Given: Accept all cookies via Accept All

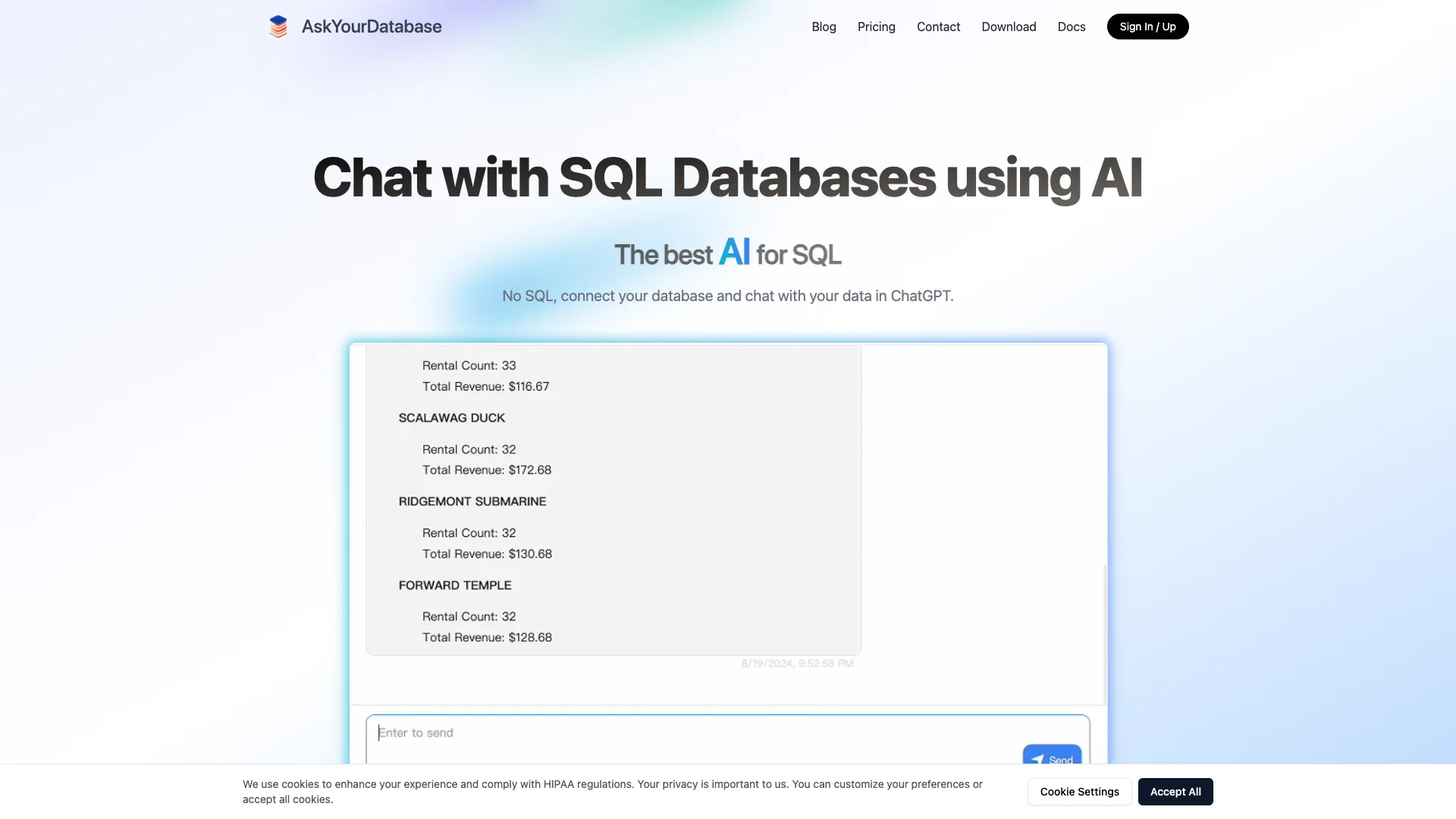Looking at the screenshot, I should tap(1175, 791).
